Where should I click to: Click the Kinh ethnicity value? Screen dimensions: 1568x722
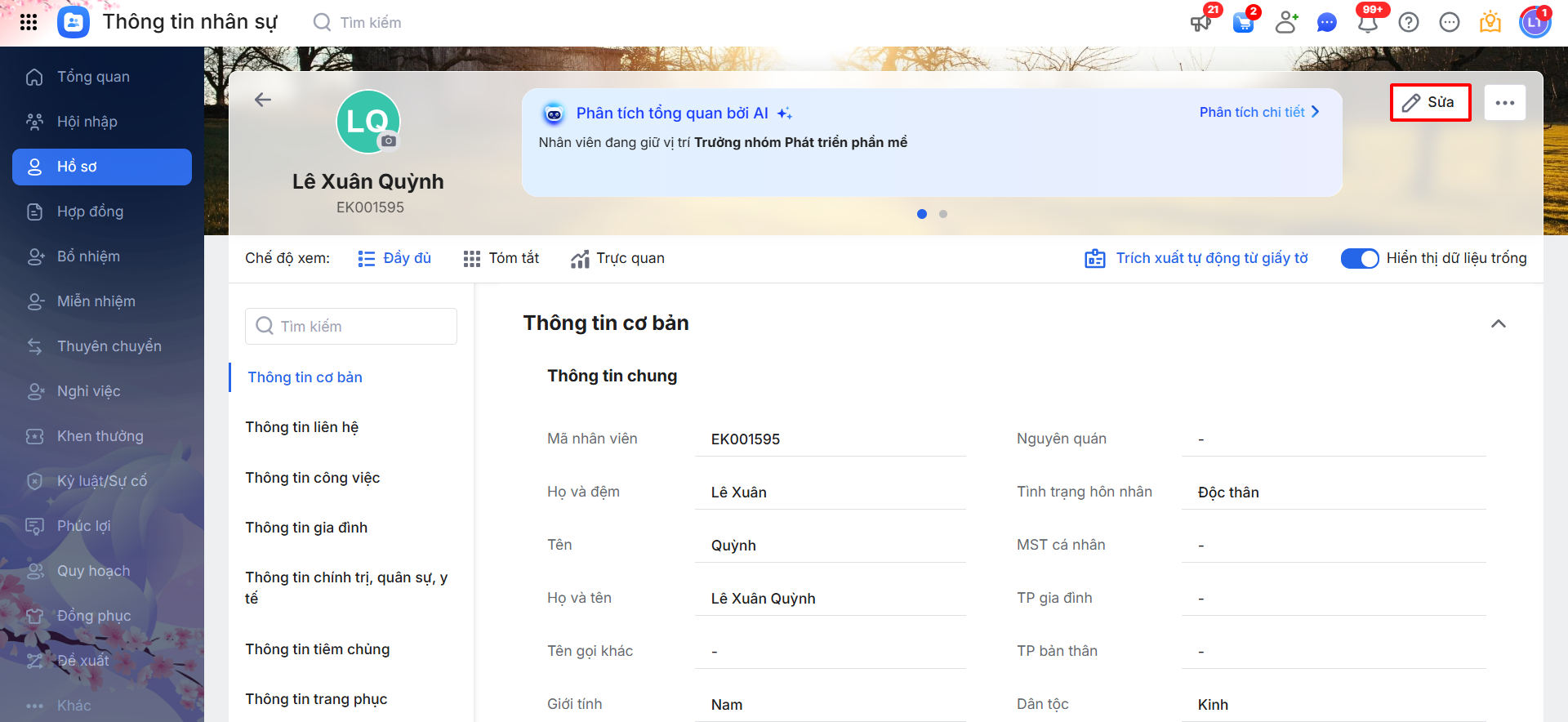1334,705
